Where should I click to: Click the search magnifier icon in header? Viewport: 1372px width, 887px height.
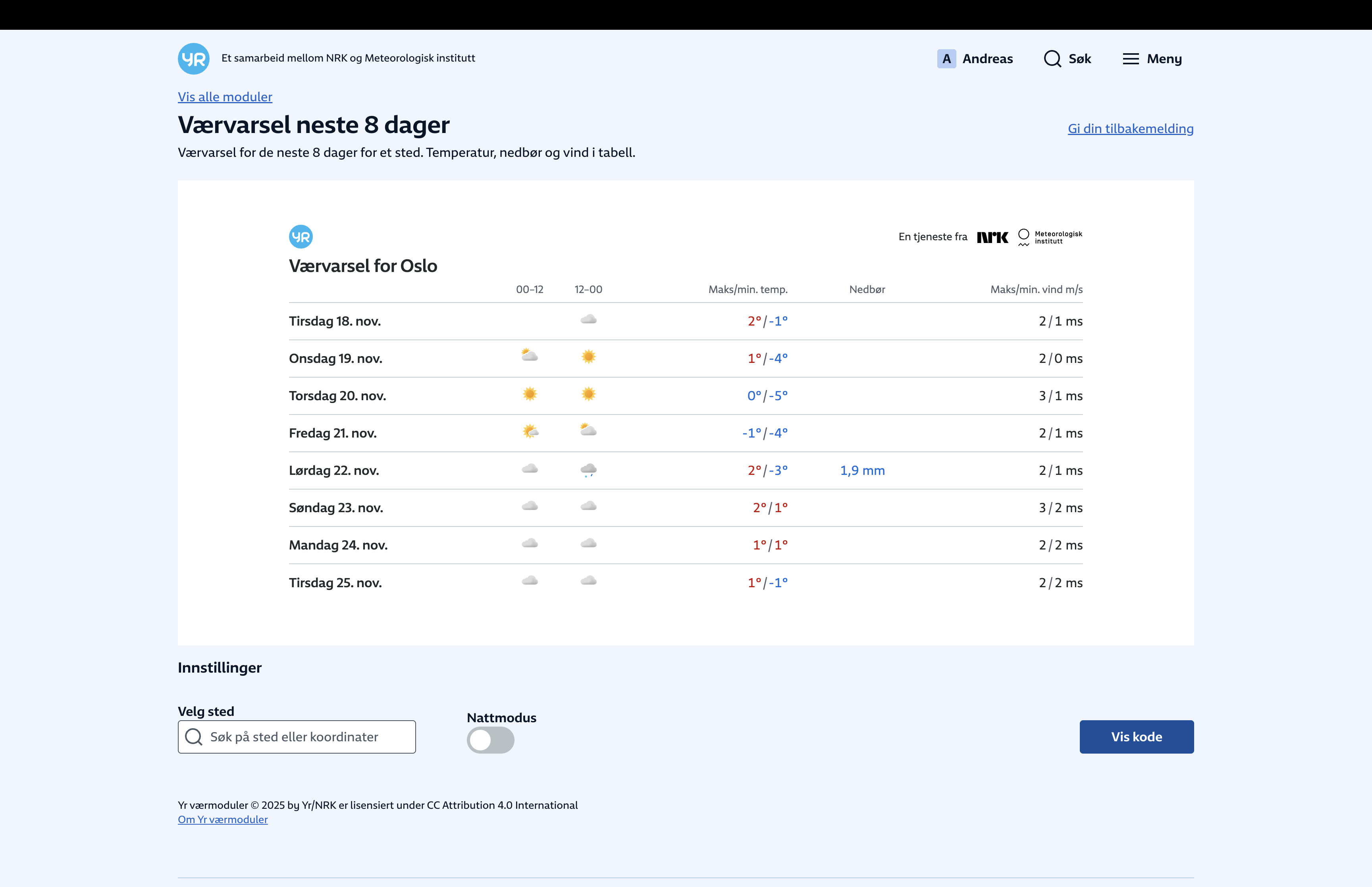1052,59
